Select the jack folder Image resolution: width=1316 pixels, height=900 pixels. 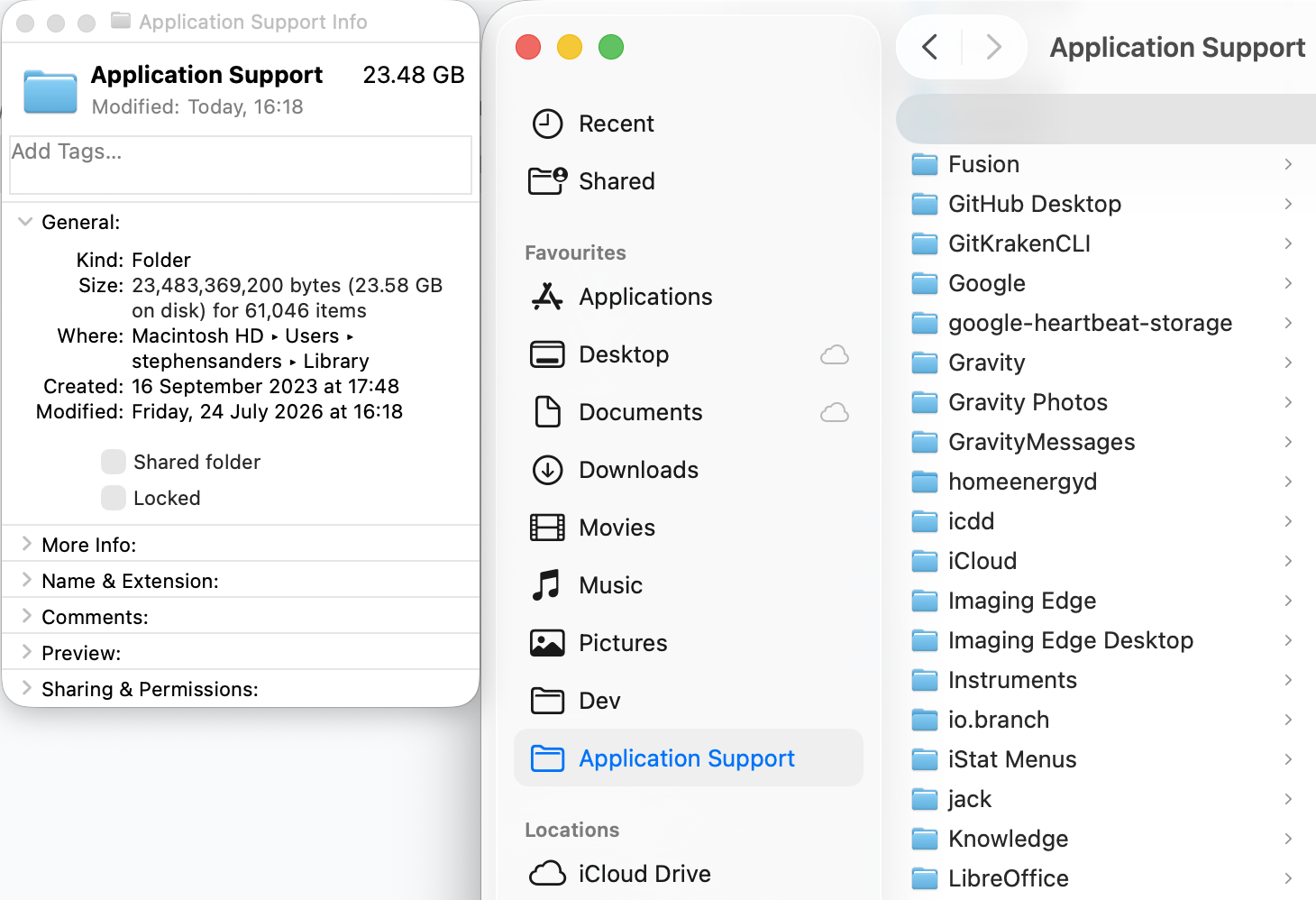(1106, 799)
